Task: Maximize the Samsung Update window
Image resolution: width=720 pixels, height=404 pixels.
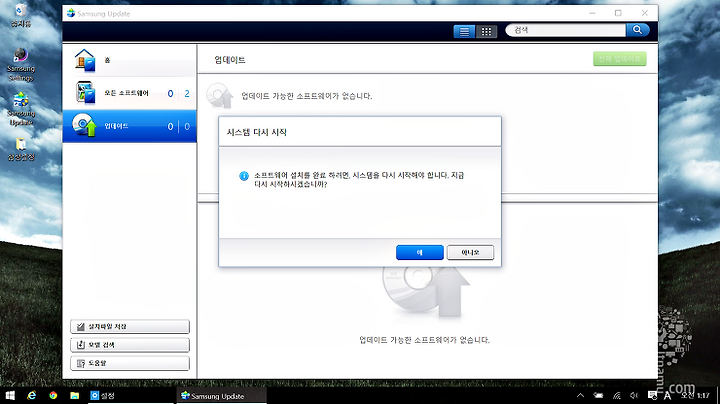Action: 618,13
